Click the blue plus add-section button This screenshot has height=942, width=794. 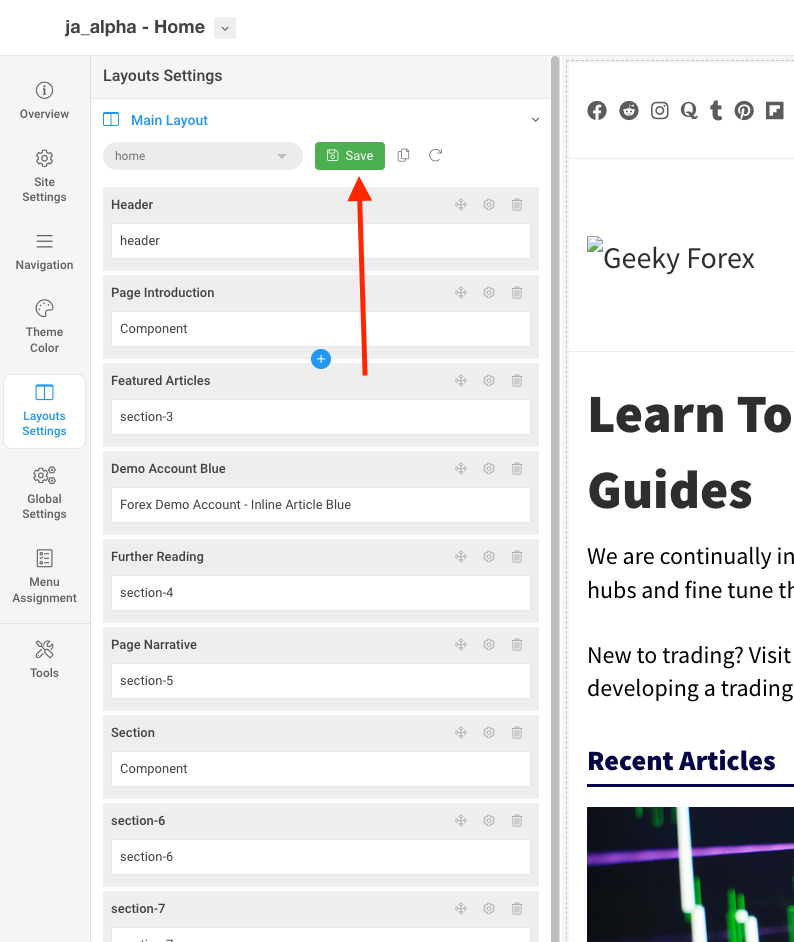click(x=321, y=359)
